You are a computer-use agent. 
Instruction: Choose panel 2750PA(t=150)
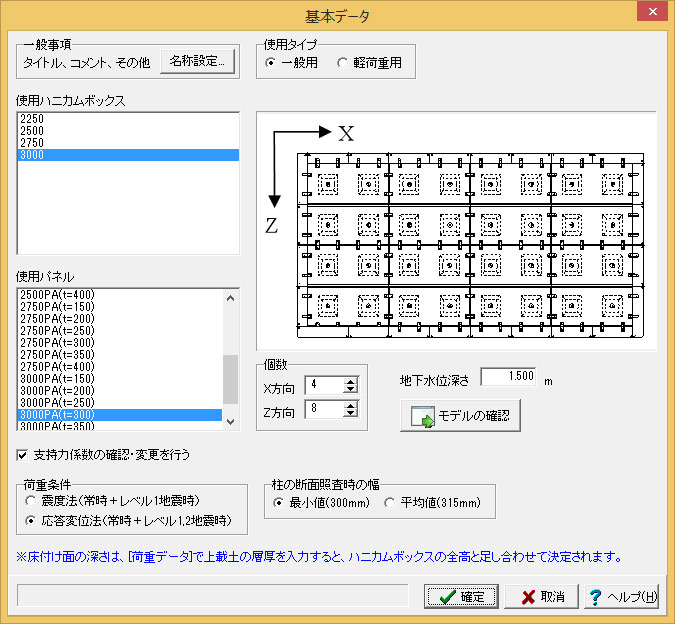[x=120, y=306]
